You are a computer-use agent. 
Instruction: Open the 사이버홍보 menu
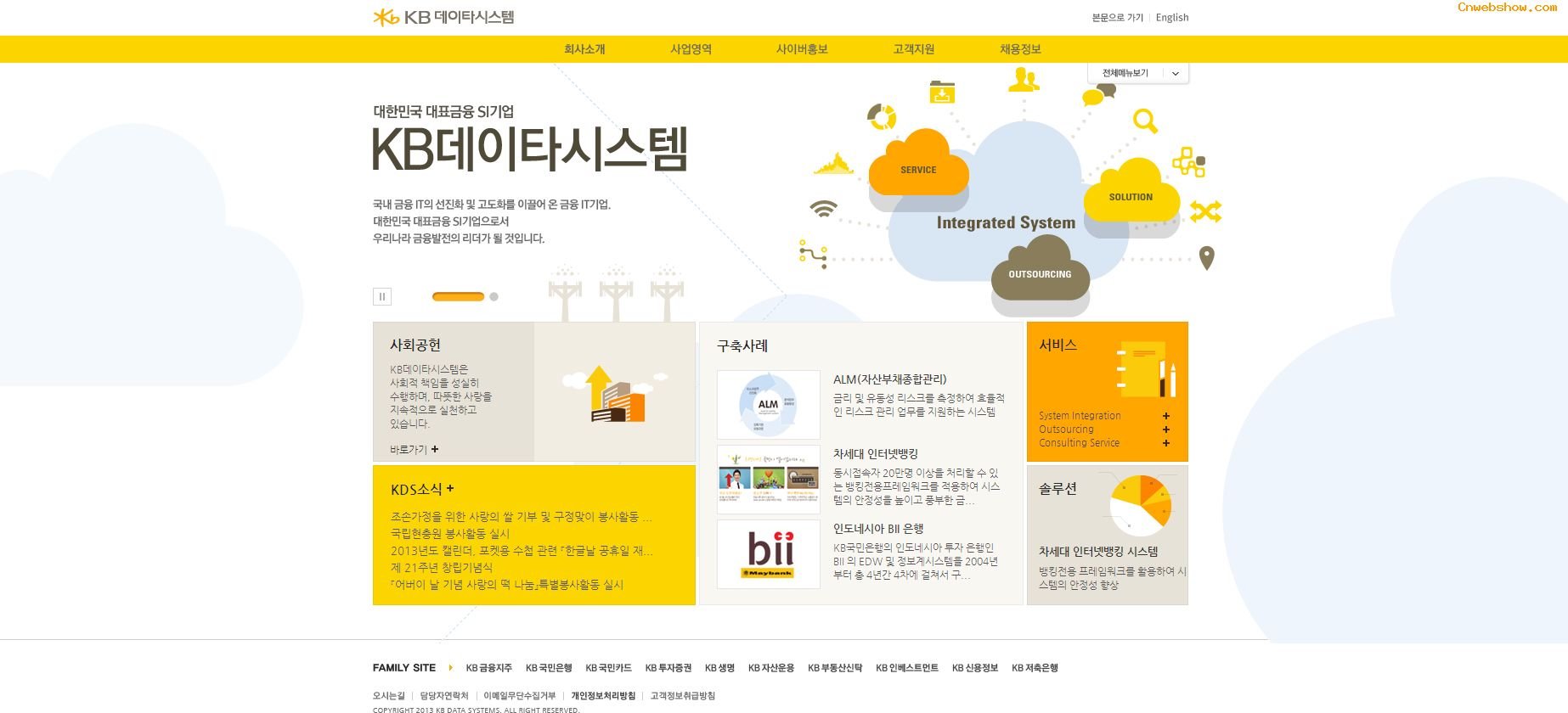tap(802, 49)
